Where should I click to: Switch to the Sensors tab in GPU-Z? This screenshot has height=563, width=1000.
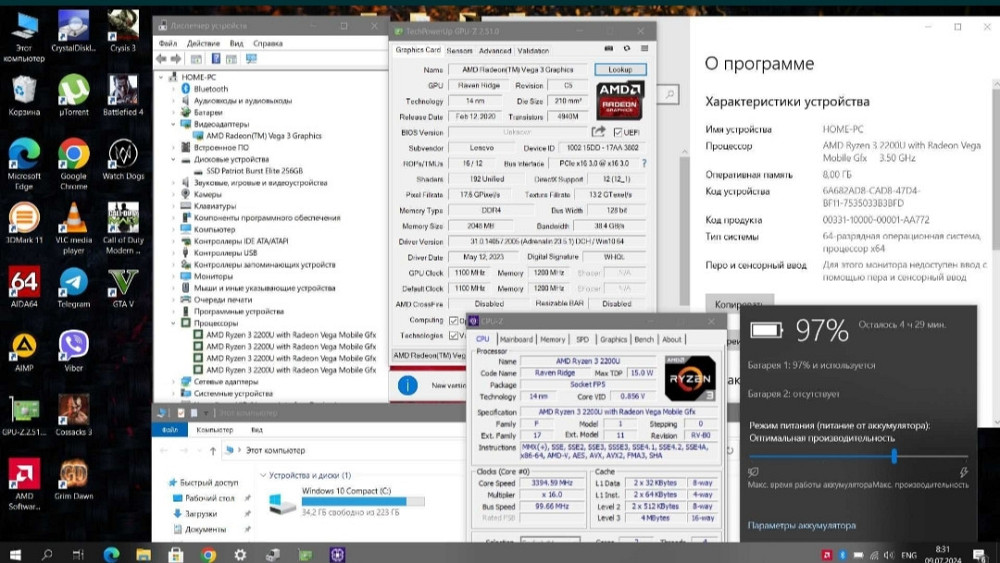click(459, 50)
